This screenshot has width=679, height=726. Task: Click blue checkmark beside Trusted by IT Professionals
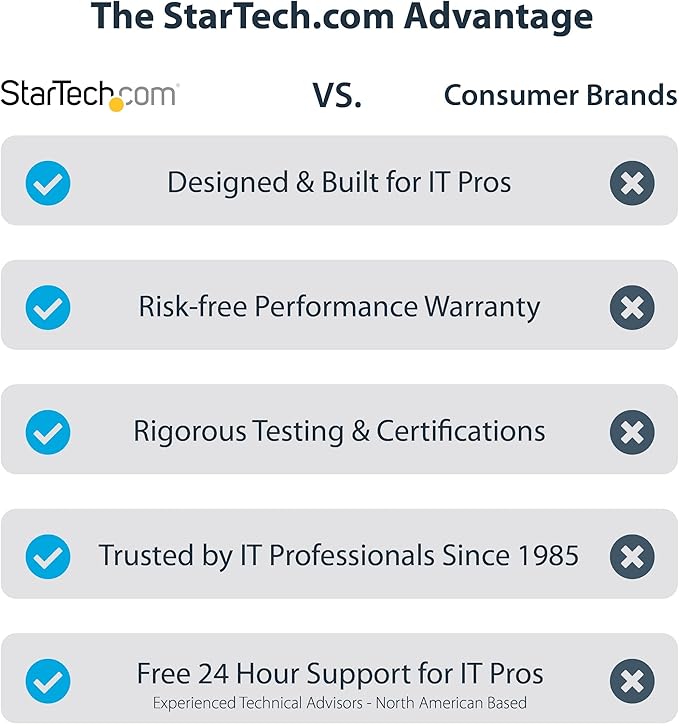point(48,557)
